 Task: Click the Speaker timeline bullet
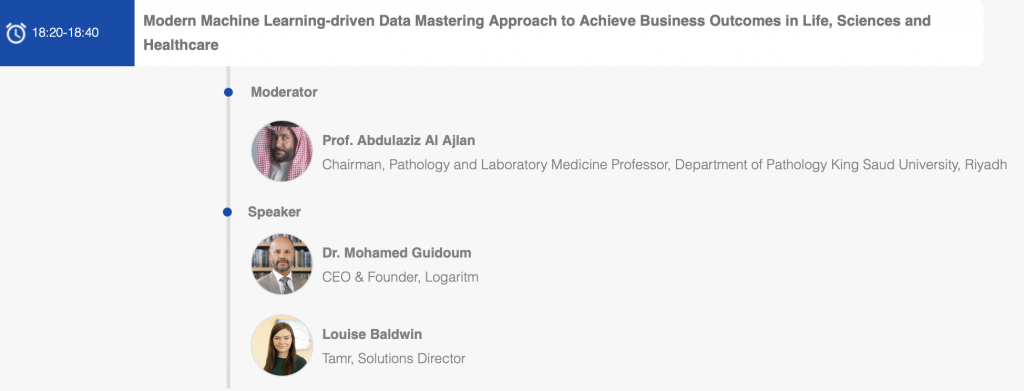point(227,212)
